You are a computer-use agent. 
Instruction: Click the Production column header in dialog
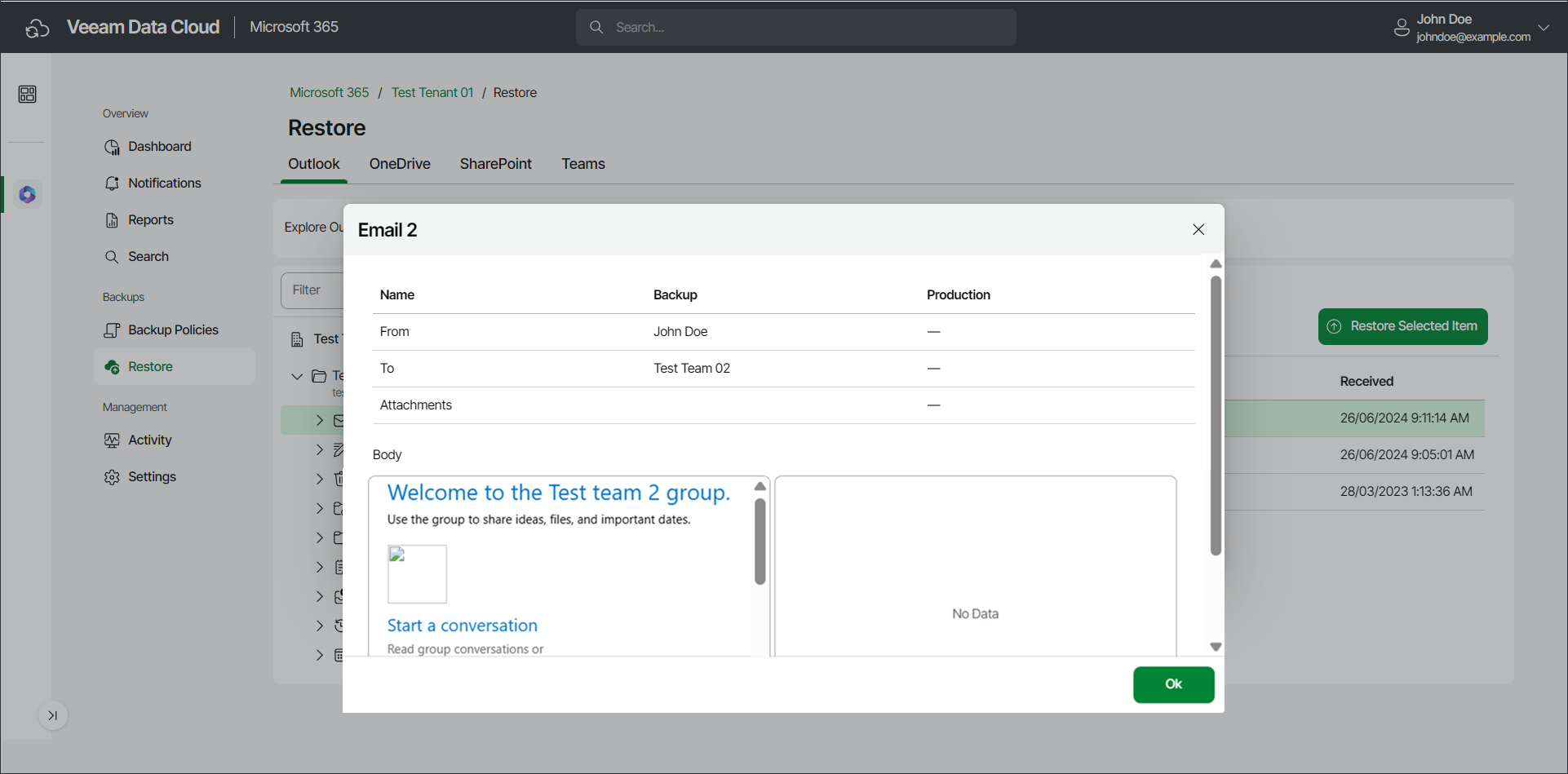pos(959,295)
